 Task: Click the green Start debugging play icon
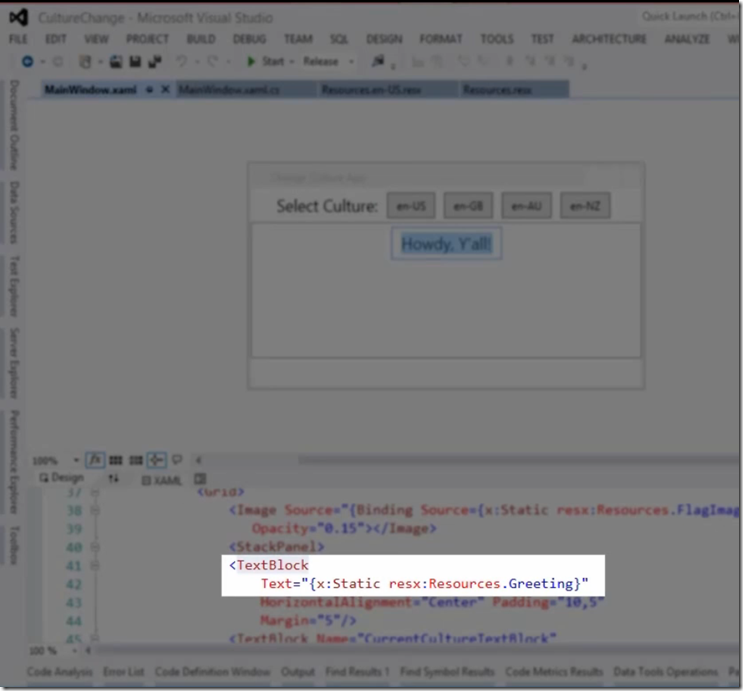click(x=251, y=62)
